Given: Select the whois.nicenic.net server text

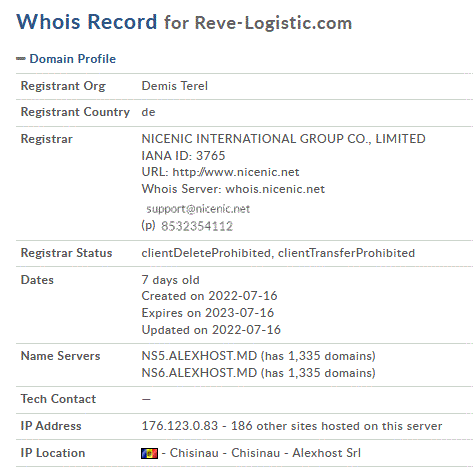Looking at the screenshot, I should point(275,189).
